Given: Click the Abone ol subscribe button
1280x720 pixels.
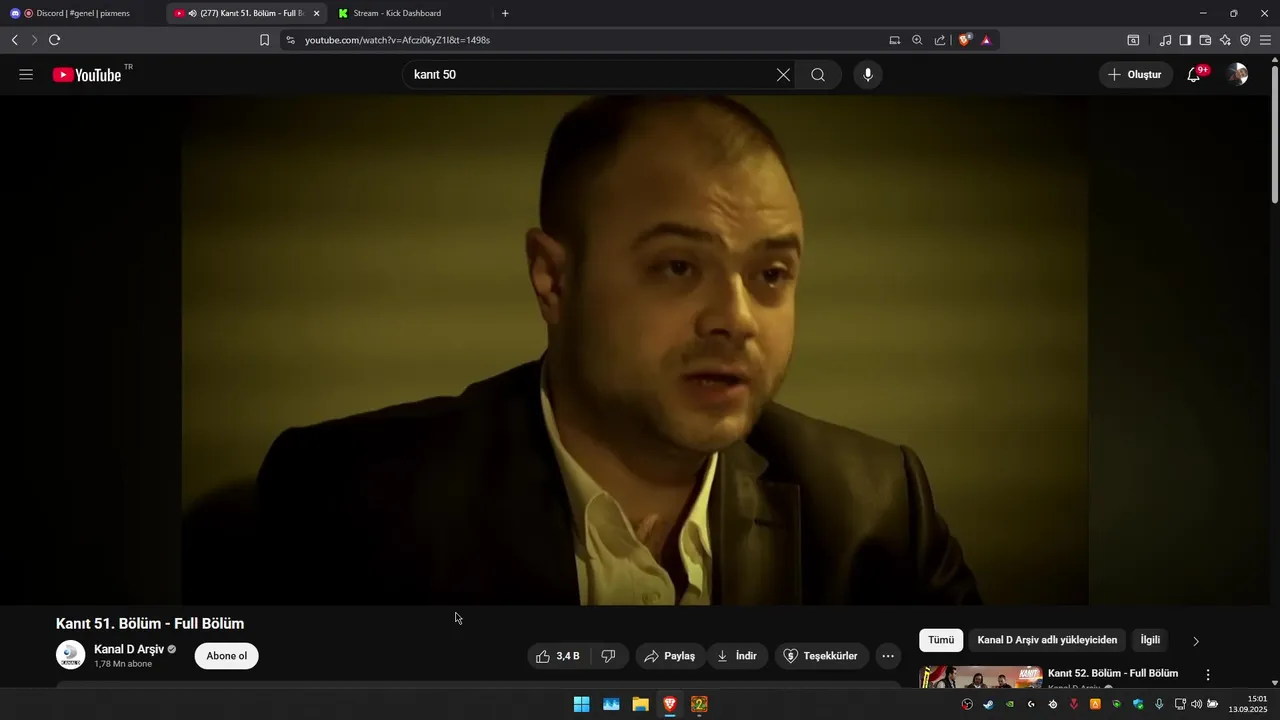Looking at the screenshot, I should (227, 656).
